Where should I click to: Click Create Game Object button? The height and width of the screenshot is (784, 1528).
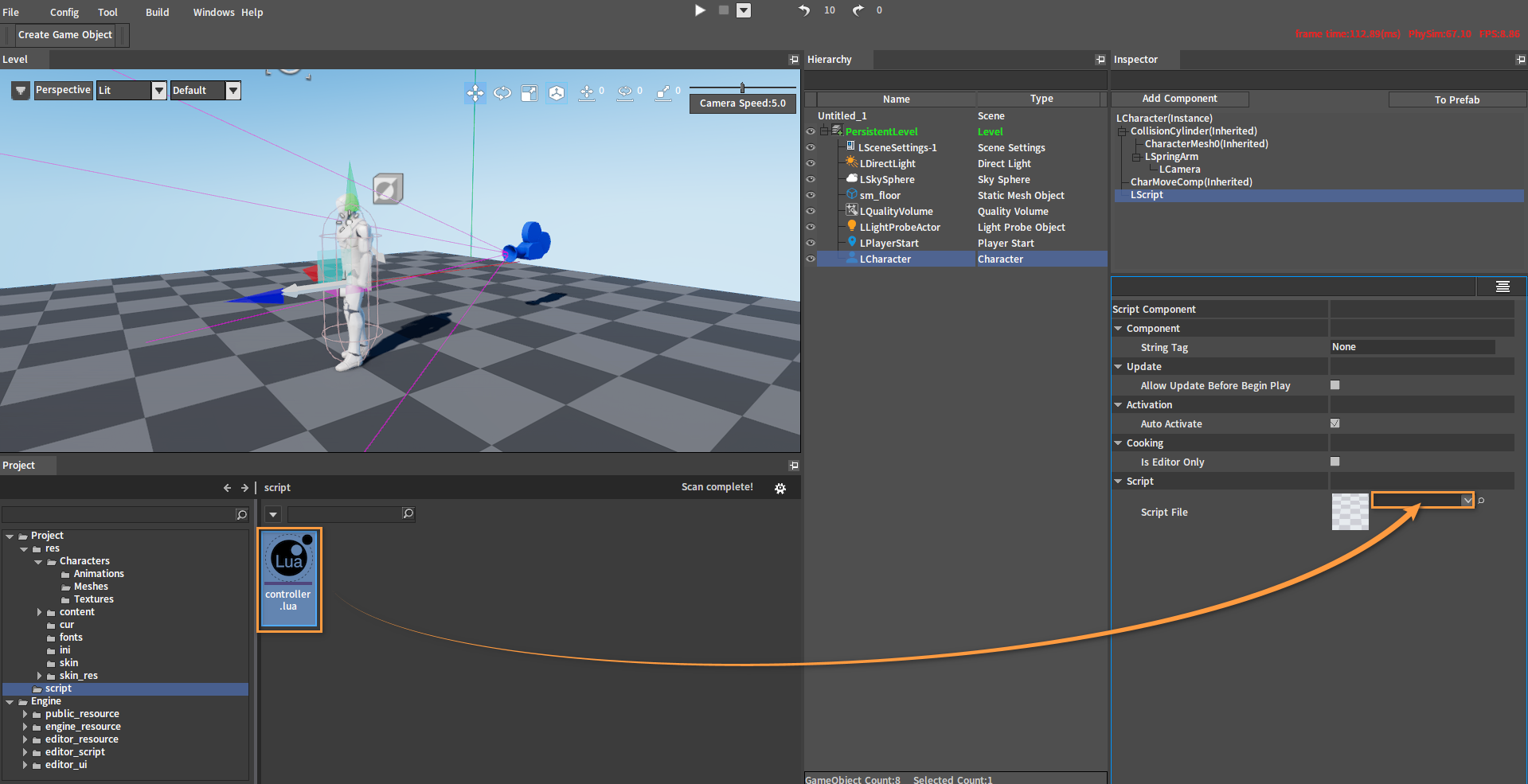65,35
